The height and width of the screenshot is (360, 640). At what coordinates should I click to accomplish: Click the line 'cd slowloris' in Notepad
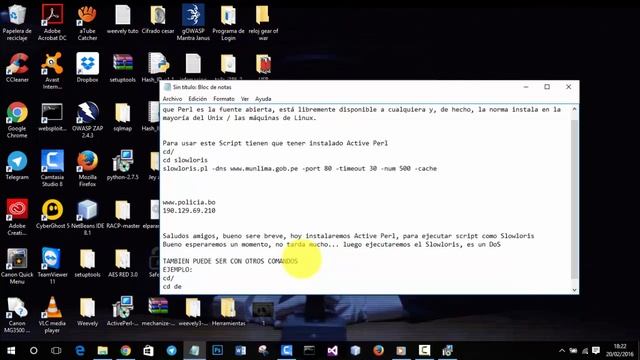tap(185, 160)
